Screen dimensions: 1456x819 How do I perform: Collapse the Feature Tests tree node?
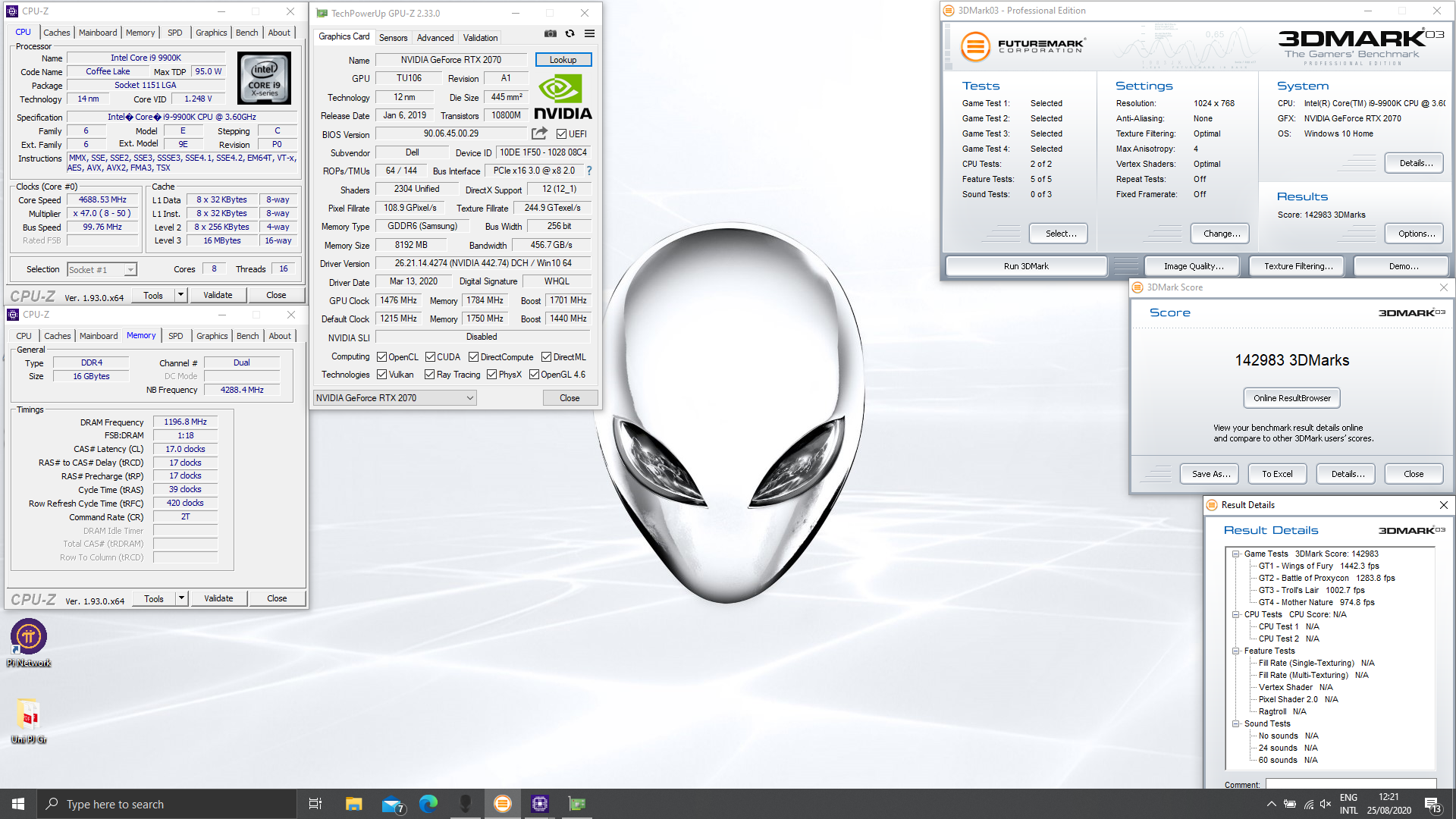tap(1235, 651)
